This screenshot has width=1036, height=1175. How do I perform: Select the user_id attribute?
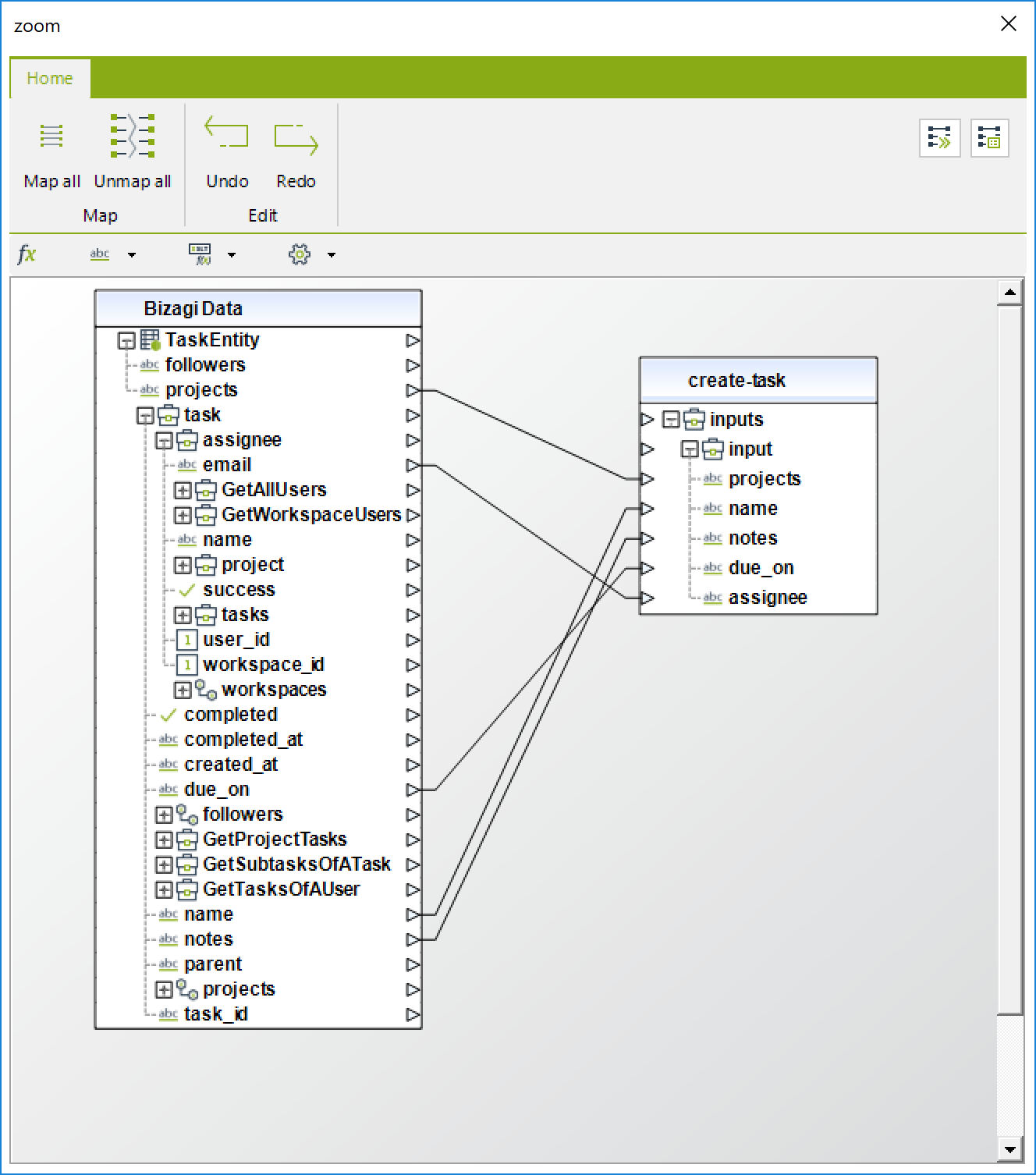click(236, 640)
